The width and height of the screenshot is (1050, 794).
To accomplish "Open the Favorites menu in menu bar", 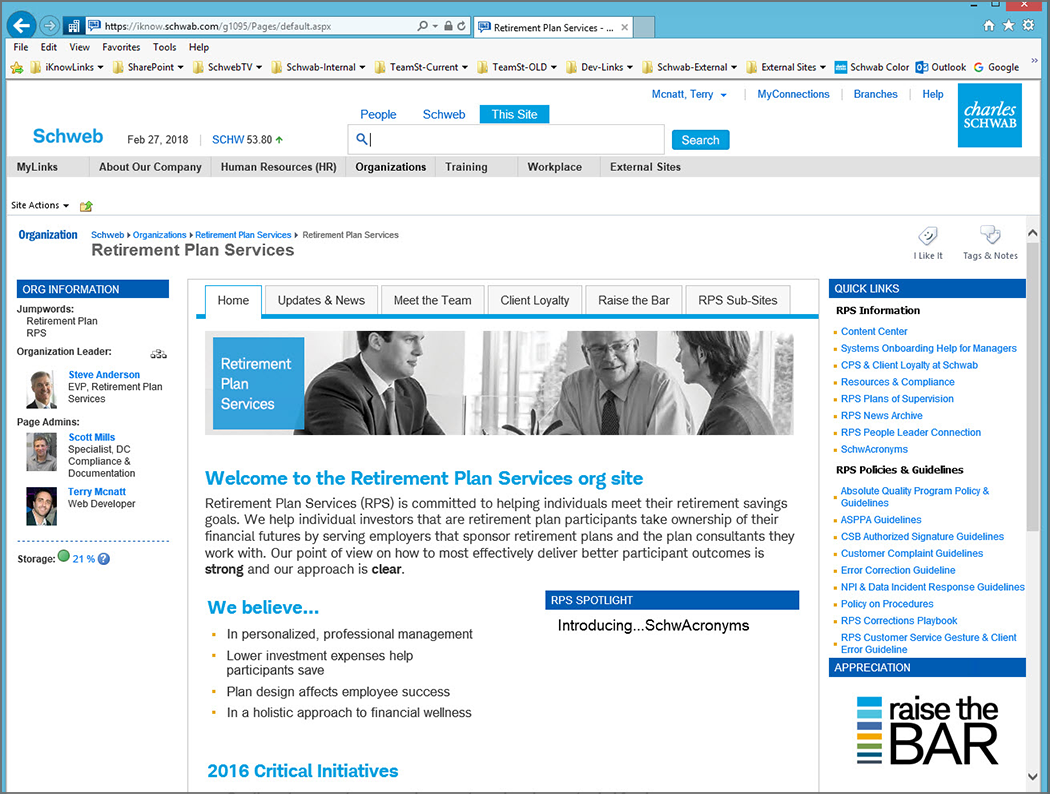I will 121,47.
